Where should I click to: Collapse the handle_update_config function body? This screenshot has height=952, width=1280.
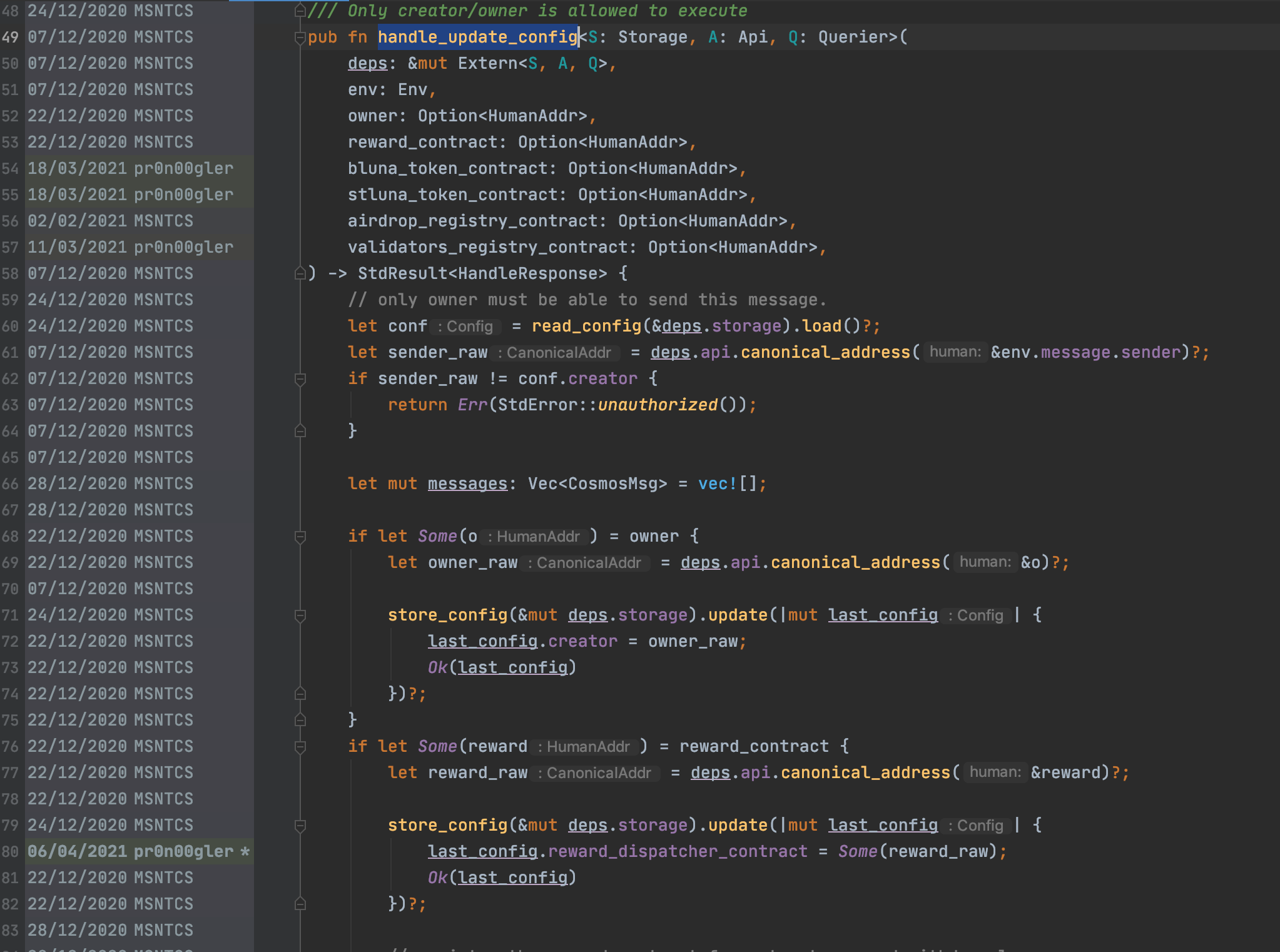[299, 37]
